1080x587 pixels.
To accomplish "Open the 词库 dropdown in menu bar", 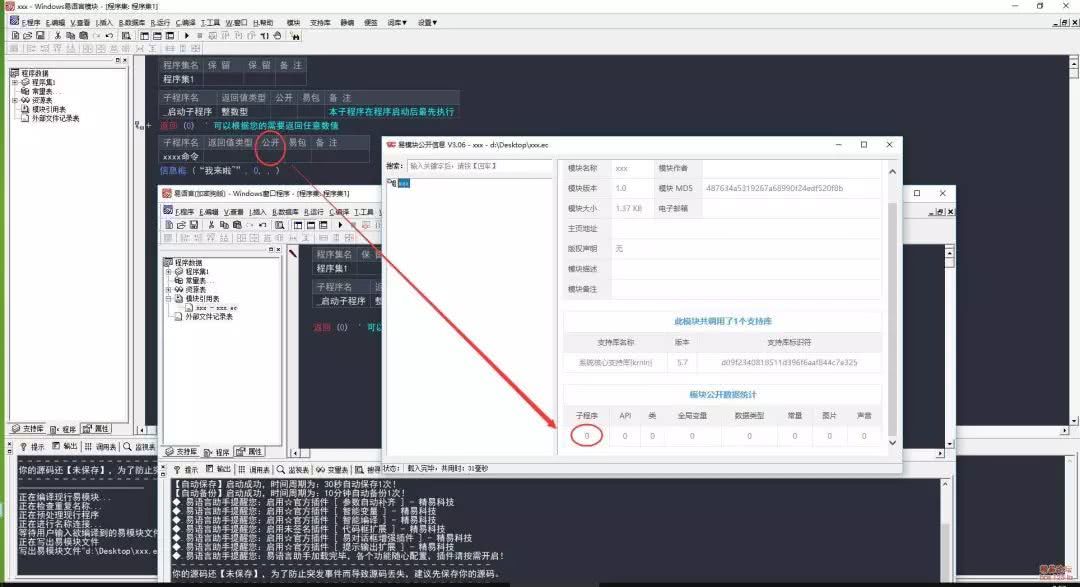I will (396, 21).
